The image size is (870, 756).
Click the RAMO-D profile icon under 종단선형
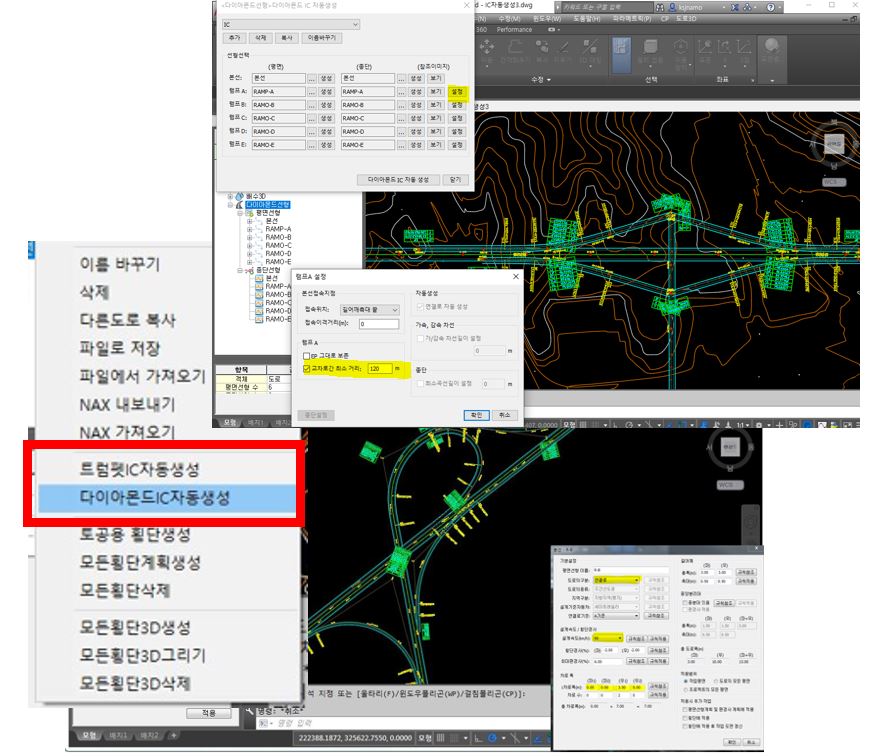259,311
